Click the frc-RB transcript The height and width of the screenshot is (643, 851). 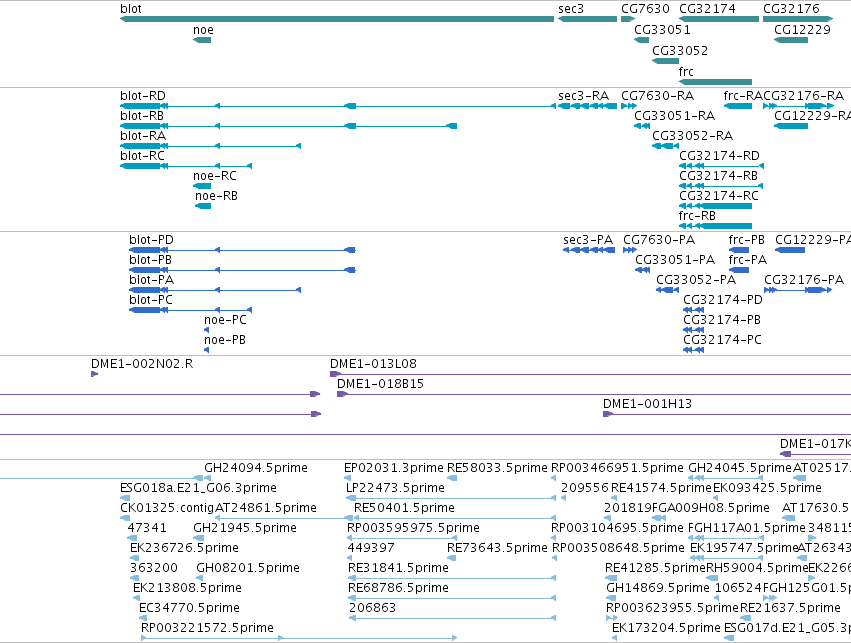tap(715, 226)
